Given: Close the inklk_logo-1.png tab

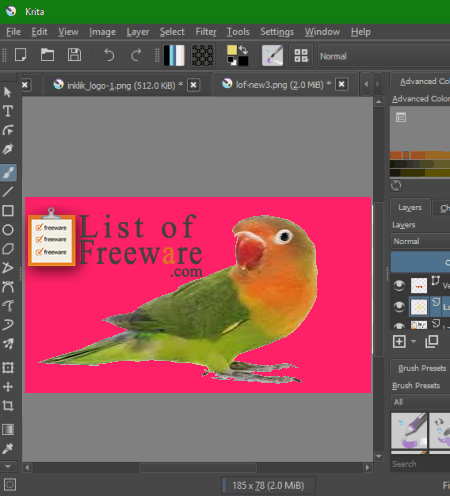Looking at the screenshot, I should click(193, 85).
